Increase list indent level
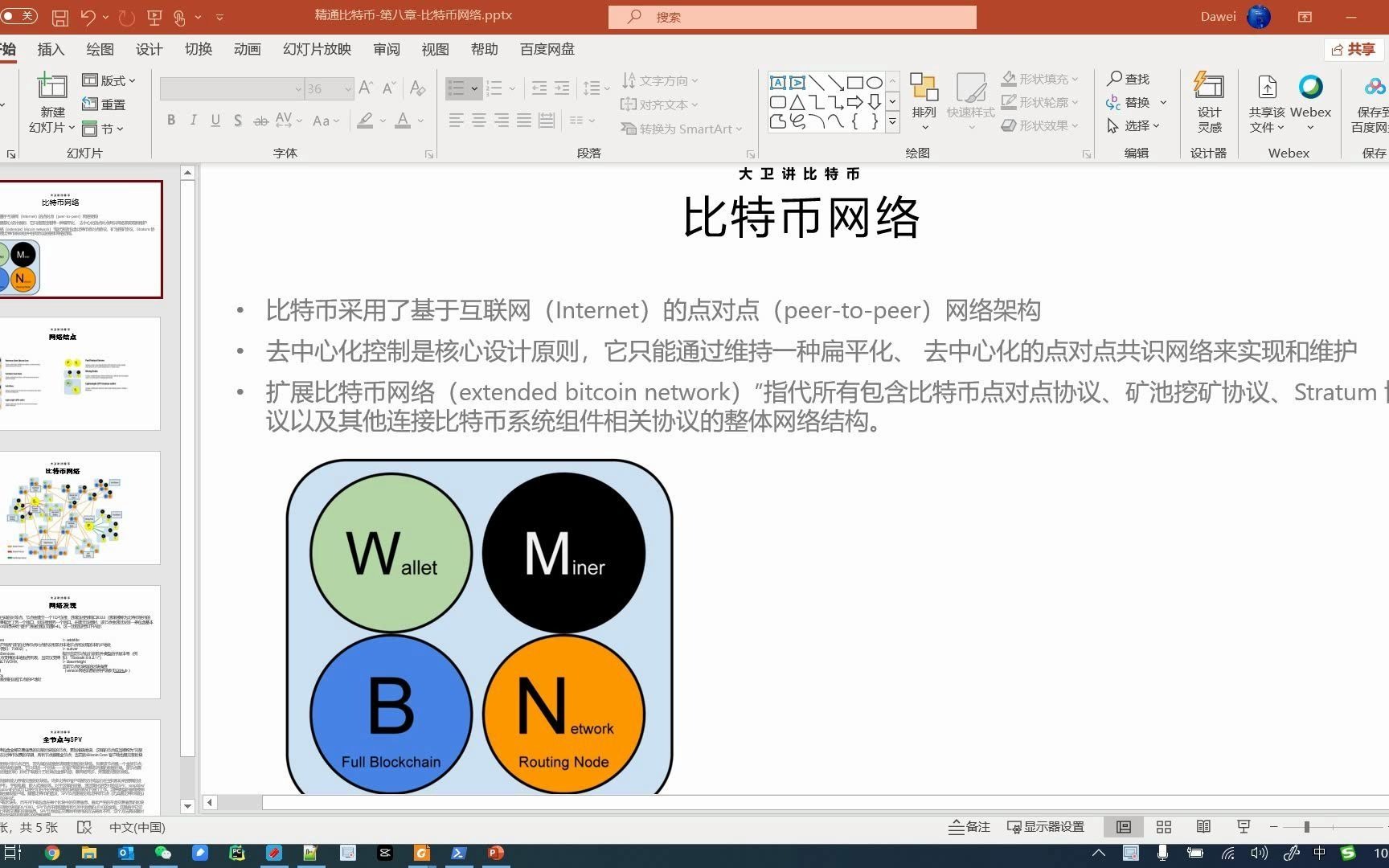The width and height of the screenshot is (1389, 868). point(562,88)
